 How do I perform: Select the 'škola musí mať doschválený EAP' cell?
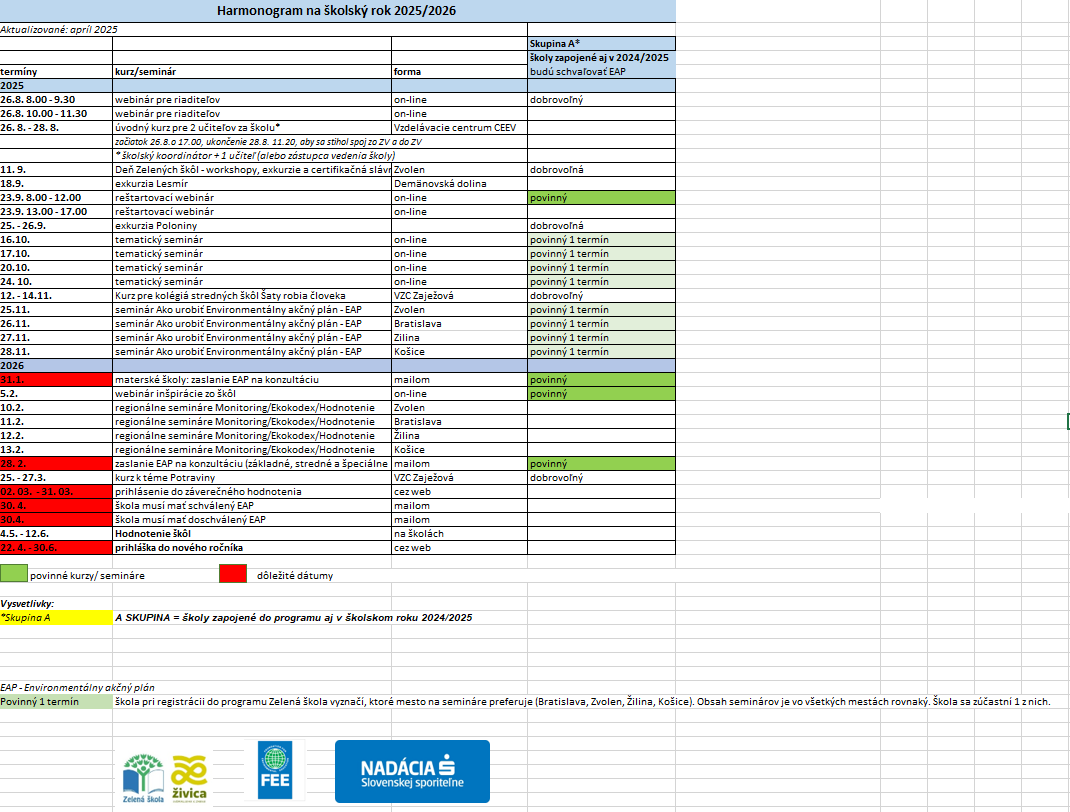pos(252,519)
